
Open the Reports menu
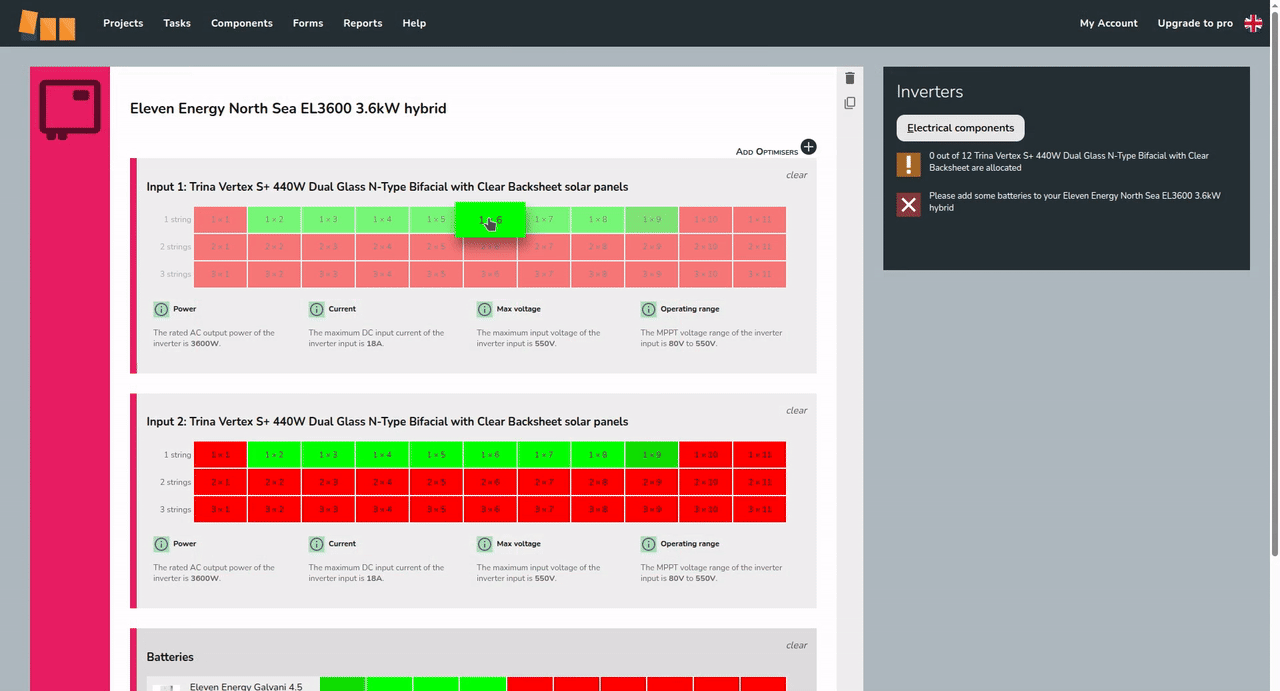[x=362, y=23]
